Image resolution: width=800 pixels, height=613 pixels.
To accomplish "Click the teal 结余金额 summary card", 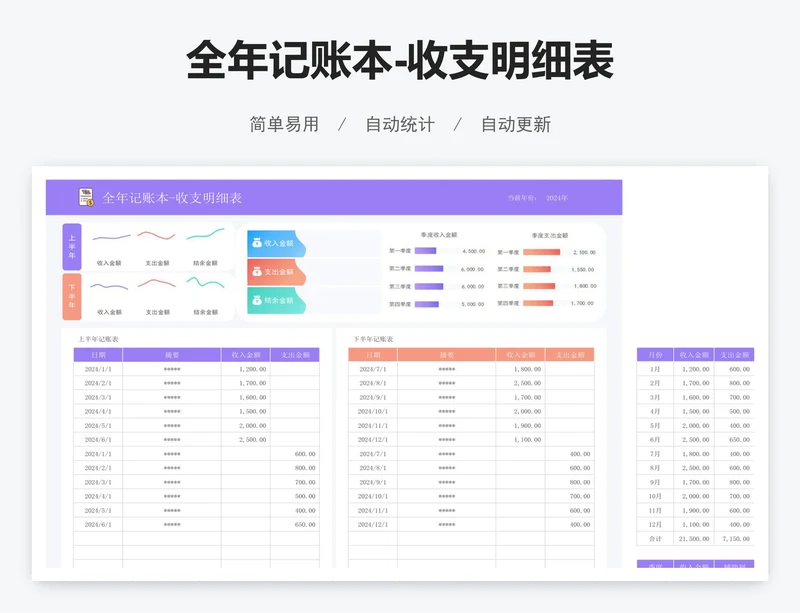I will coord(277,301).
